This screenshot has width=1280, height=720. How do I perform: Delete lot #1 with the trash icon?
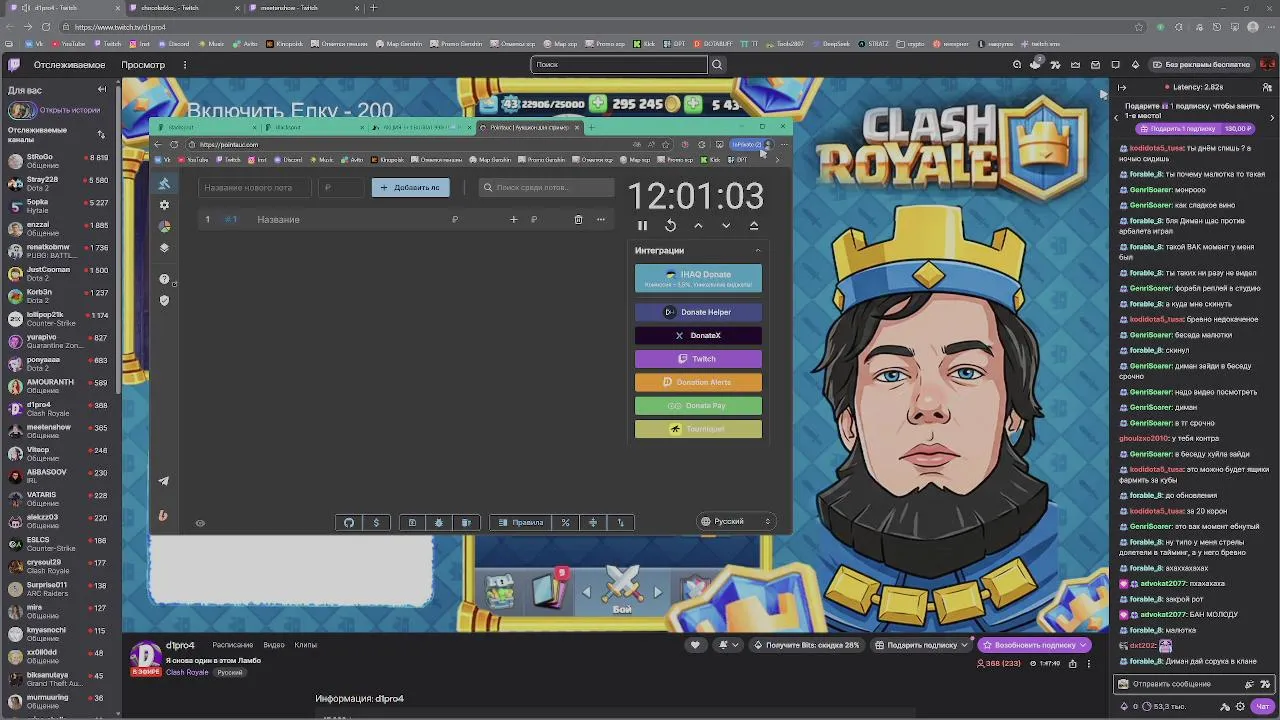point(578,220)
